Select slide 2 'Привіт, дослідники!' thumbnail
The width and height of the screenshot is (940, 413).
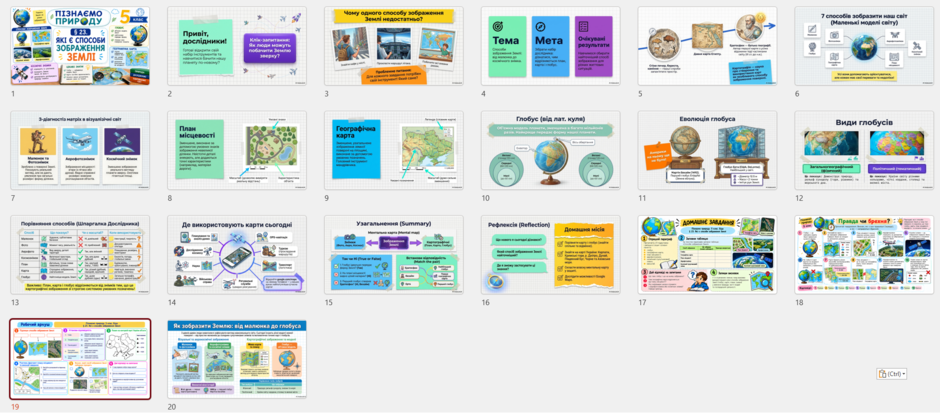click(237, 46)
